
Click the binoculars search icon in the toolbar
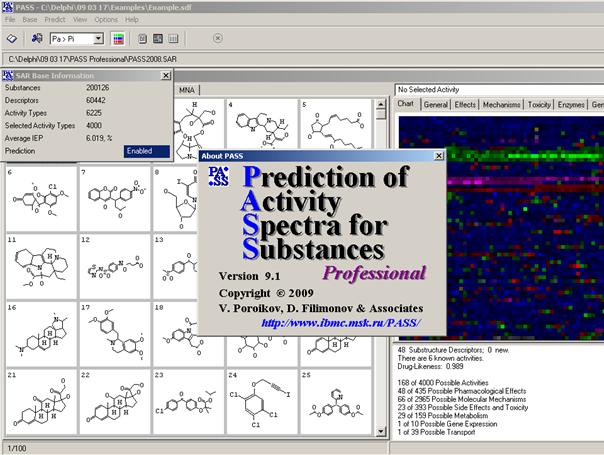(x=37, y=39)
